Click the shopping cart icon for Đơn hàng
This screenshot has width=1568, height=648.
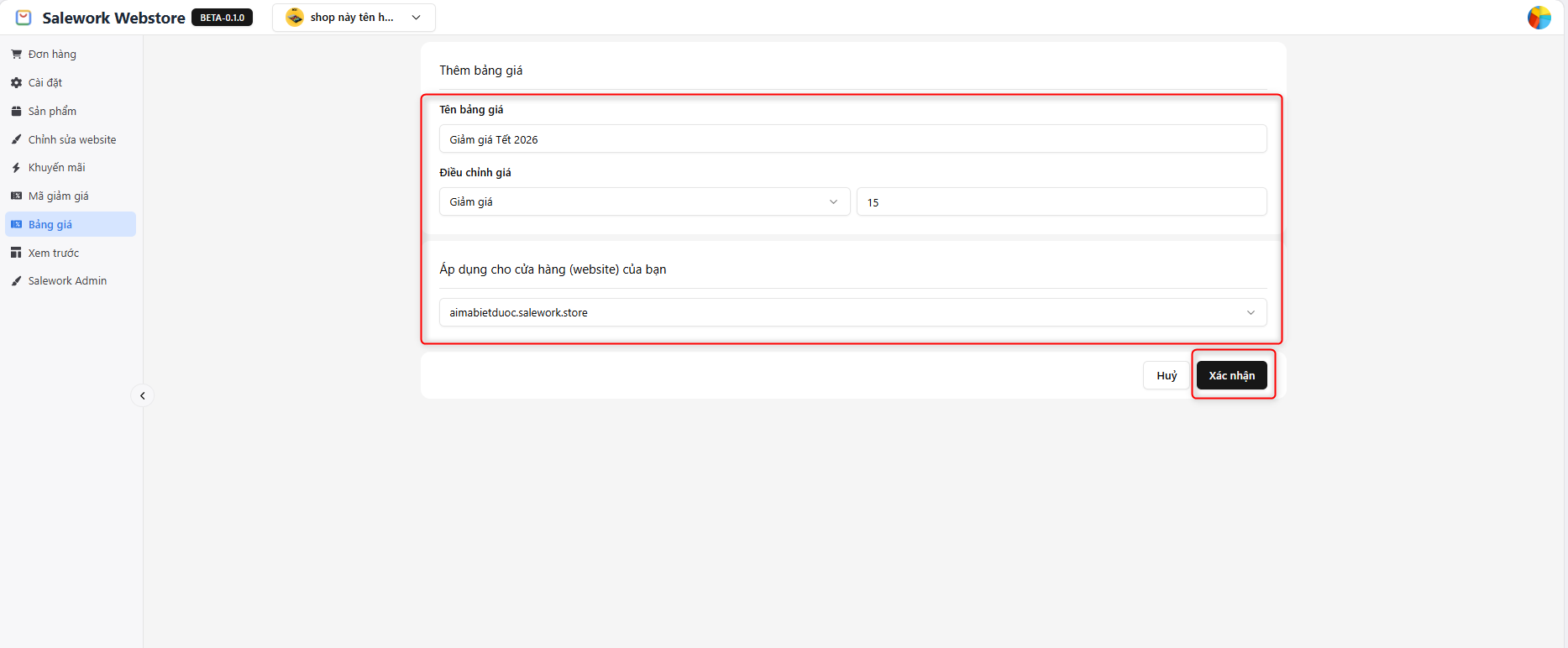click(16, 55)
